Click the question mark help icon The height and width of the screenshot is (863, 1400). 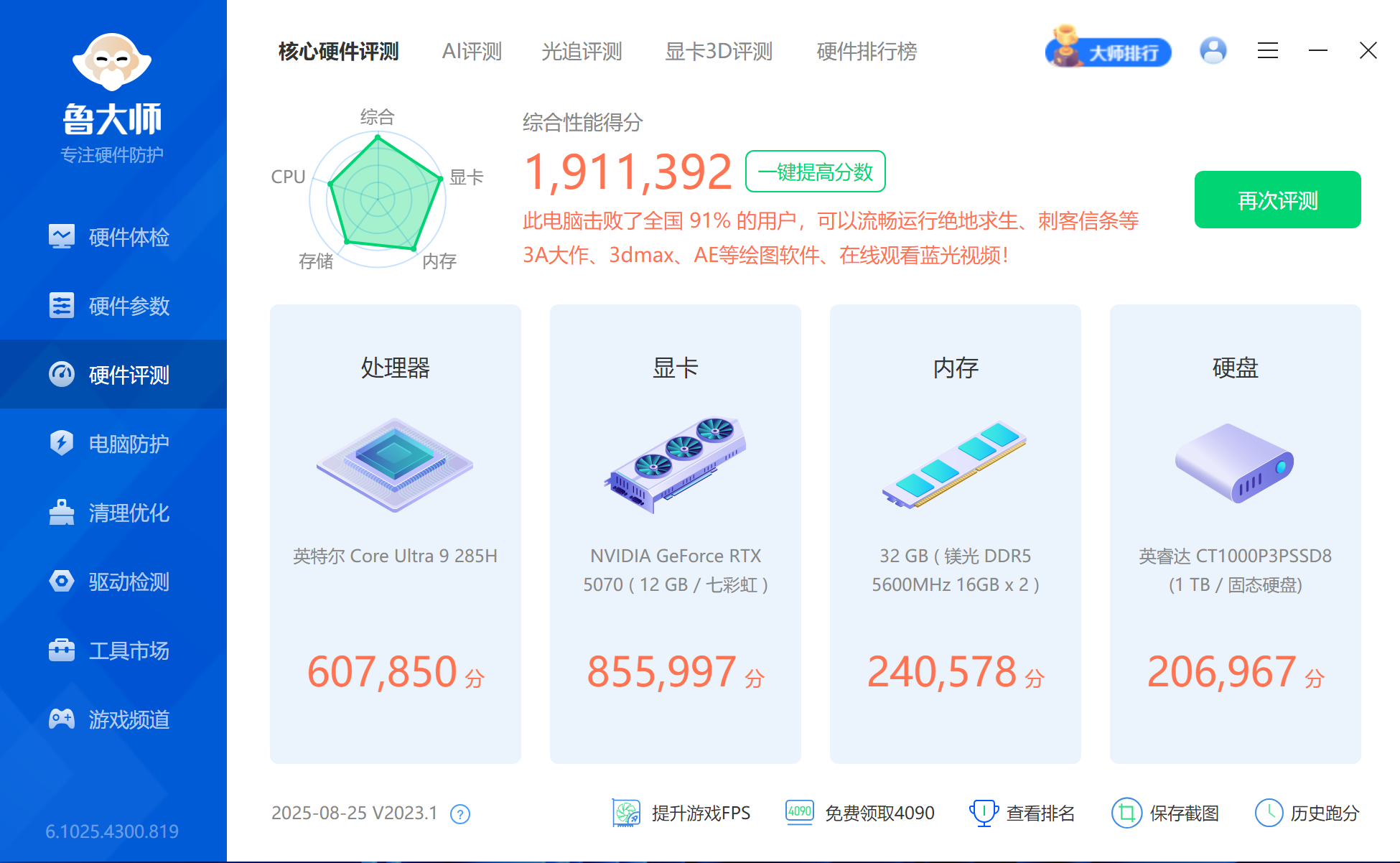(x=460, y=814)
